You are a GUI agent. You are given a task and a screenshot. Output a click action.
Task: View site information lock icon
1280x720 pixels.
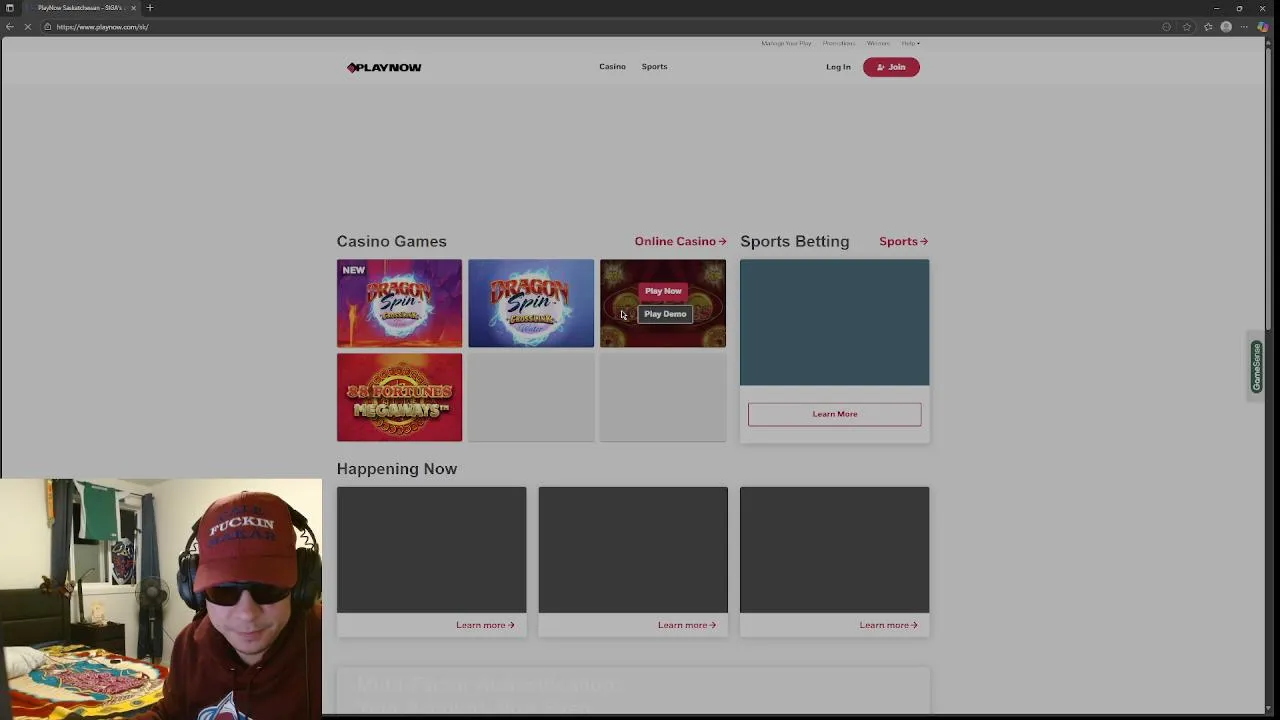coord(47,27)
